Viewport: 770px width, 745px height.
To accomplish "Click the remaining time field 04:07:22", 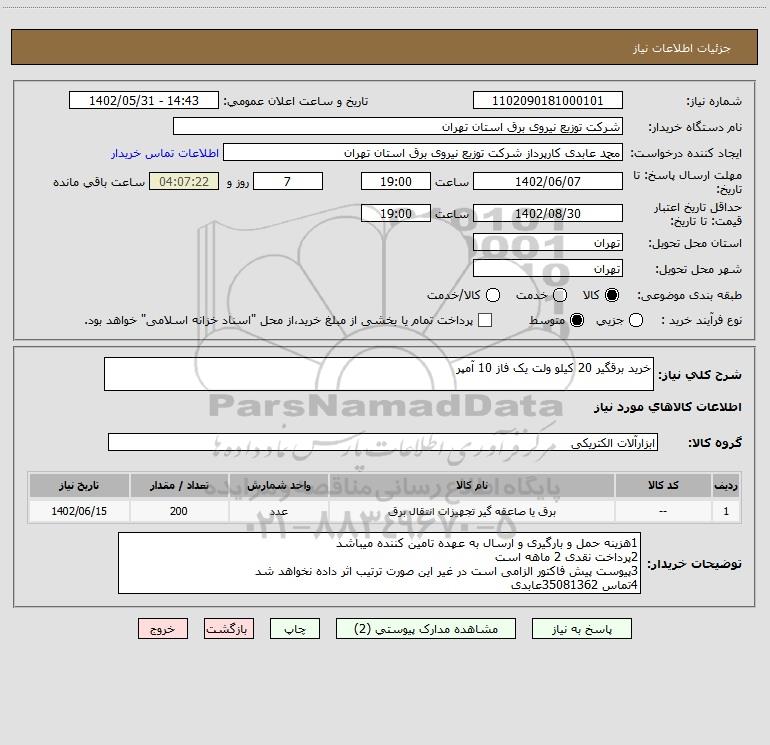I will coord(184,181).
